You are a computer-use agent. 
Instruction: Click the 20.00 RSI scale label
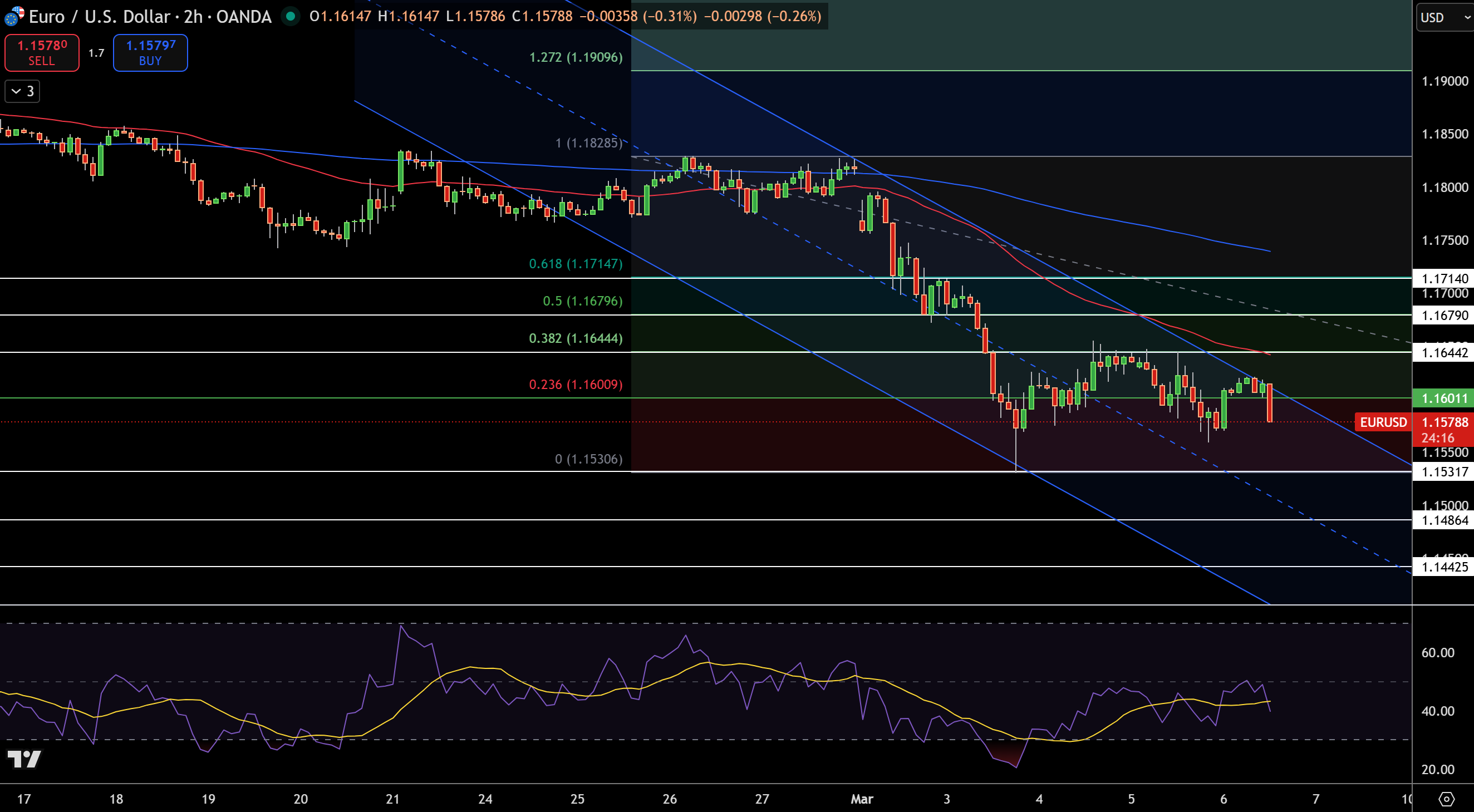tap(1437, 769)
